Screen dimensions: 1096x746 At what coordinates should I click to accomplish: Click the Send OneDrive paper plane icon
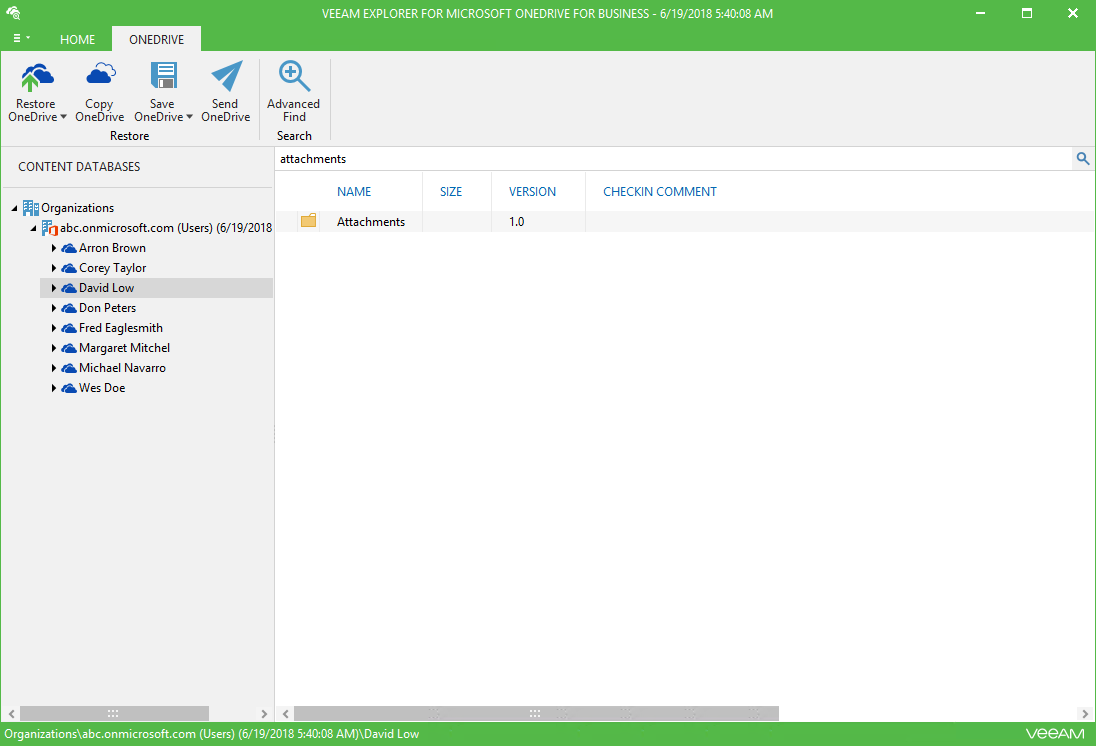tap(226, 76)
